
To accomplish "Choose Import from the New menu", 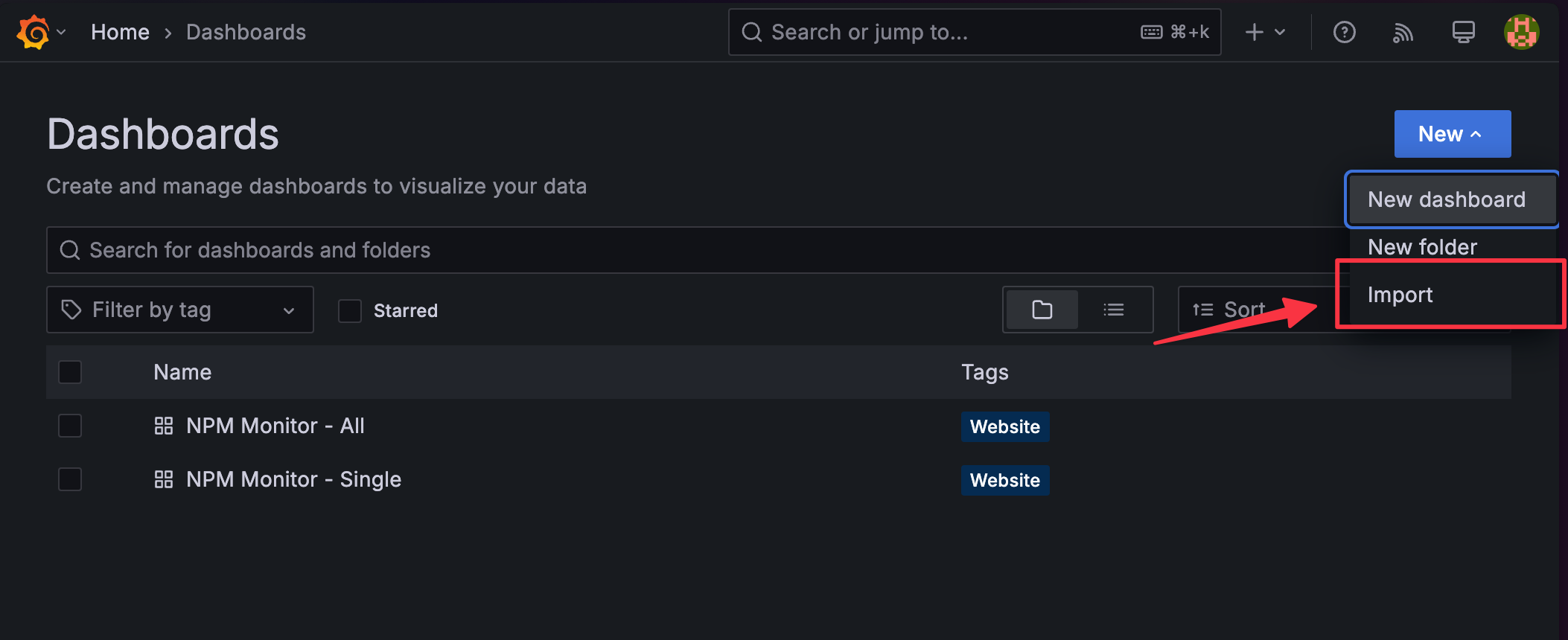I will point(1400,295).
